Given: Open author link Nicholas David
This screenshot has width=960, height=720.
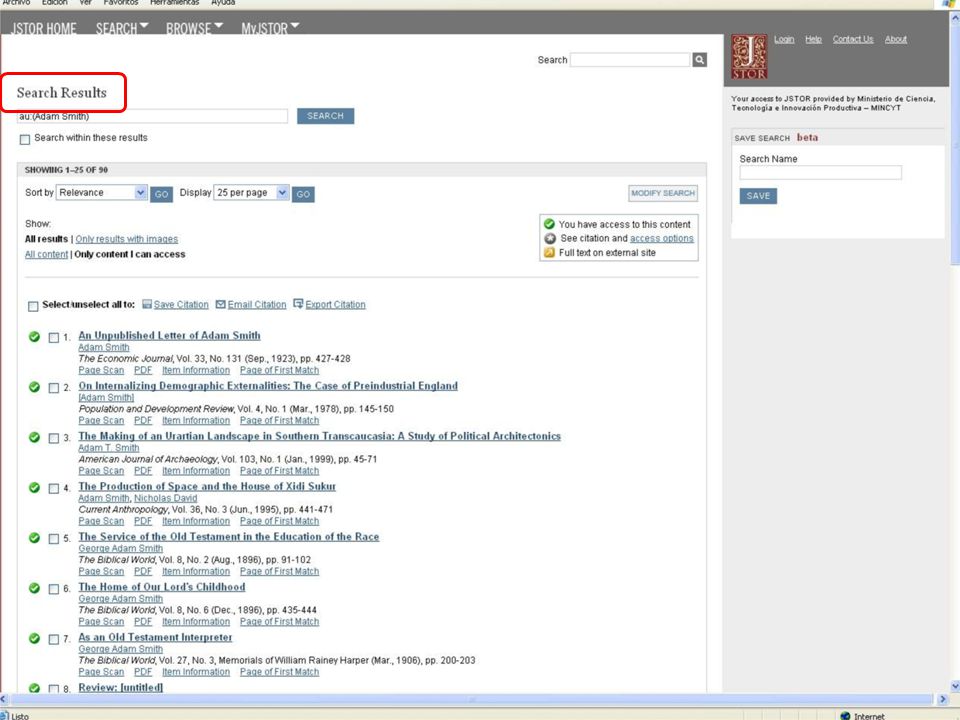Looking at the screenshot, I should pos(165,498).
